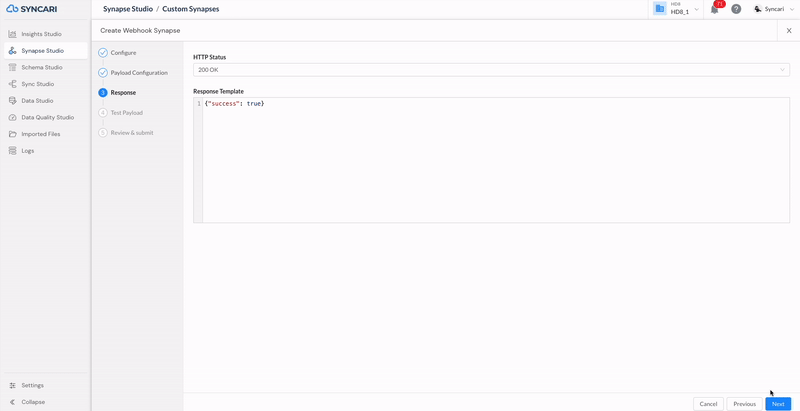Open Synapse Studio menu item
800x411 pixels.
click(x=42, y=51)
